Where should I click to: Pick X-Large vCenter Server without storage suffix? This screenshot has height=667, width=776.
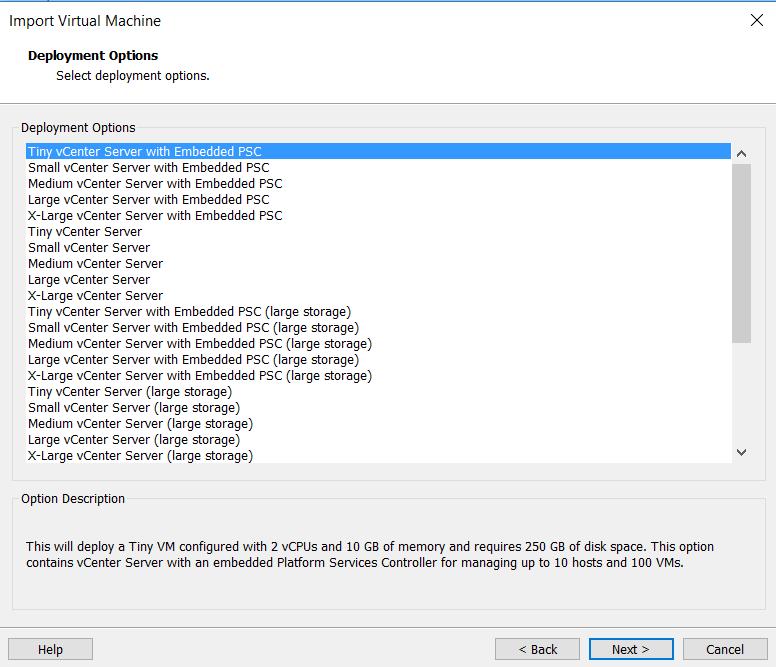pyautogui.click(x=378, y=295)
